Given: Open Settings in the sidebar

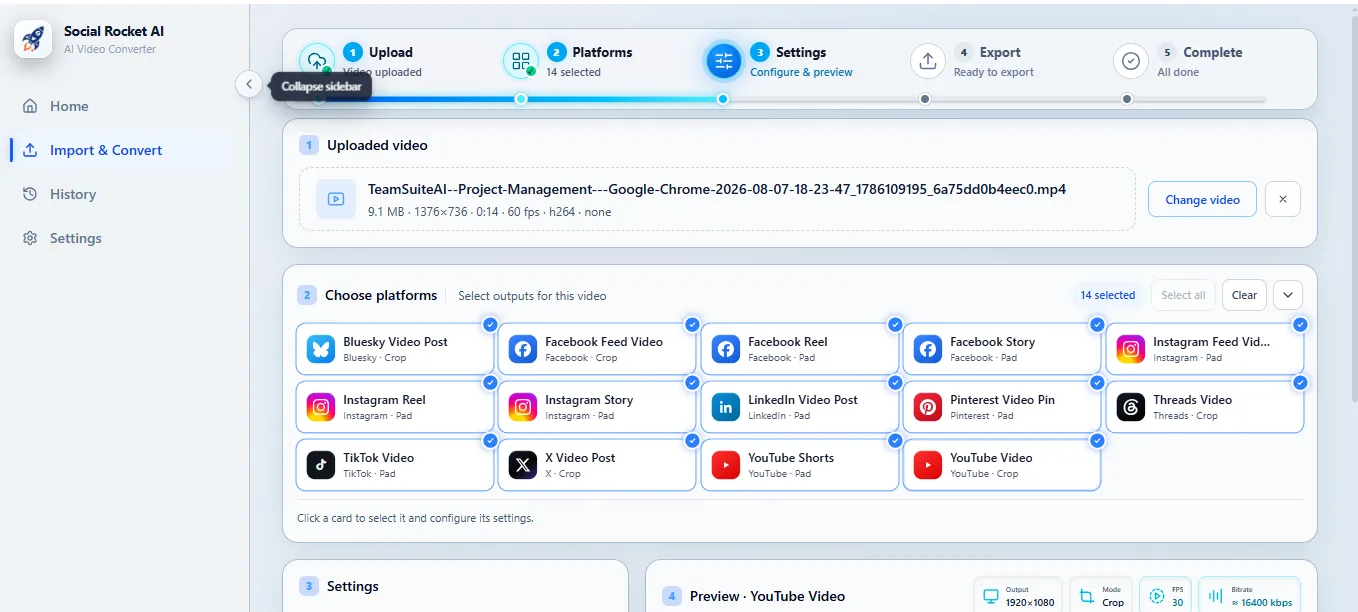Looking at the screenshot, I should (x=120, y=238).
